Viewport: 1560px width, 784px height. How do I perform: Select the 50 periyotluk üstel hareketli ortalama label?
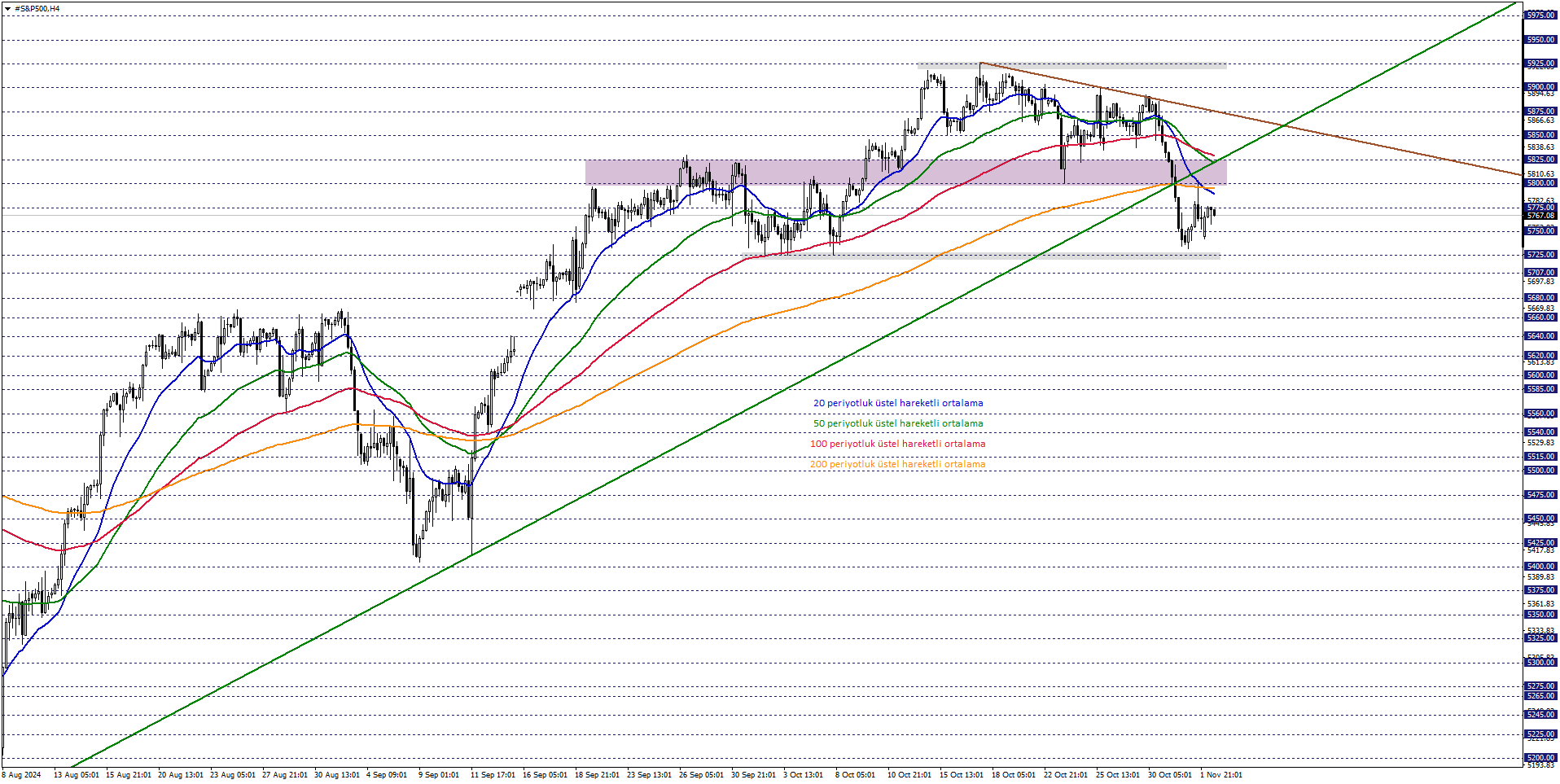pos(898,423)
